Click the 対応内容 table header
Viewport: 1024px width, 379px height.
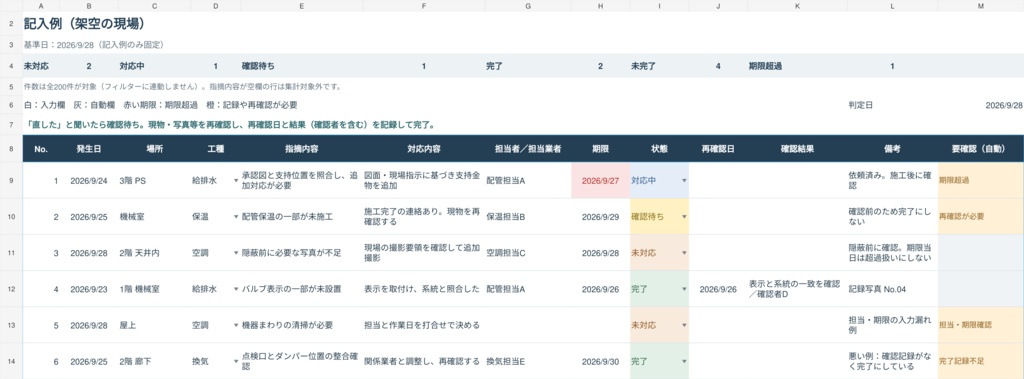click(x=424, y=149)
